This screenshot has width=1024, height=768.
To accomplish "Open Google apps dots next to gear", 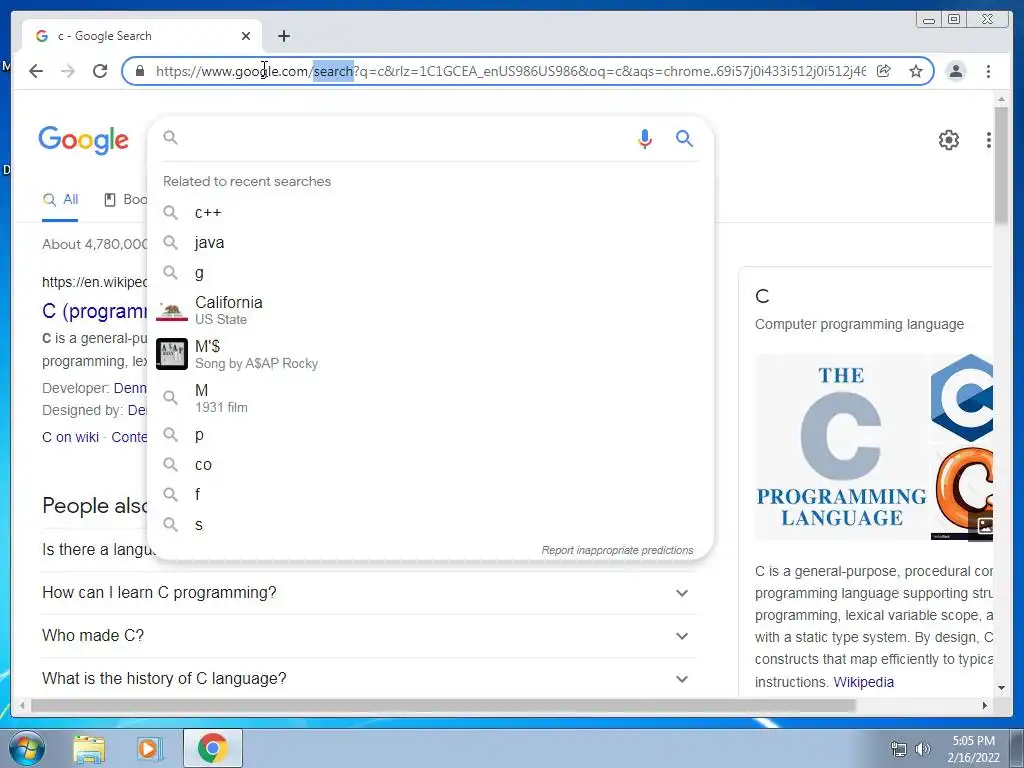I will [989, 140].
